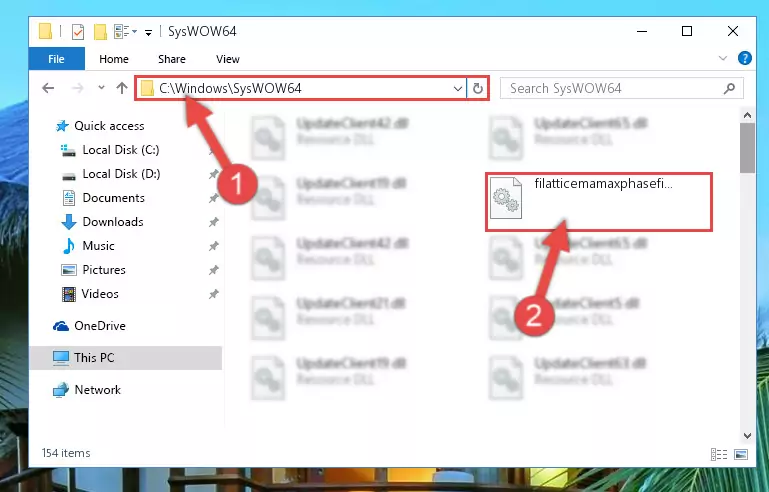Select OneDrive in navigation pane
This screenshot has width=769, height=492.
100,326
